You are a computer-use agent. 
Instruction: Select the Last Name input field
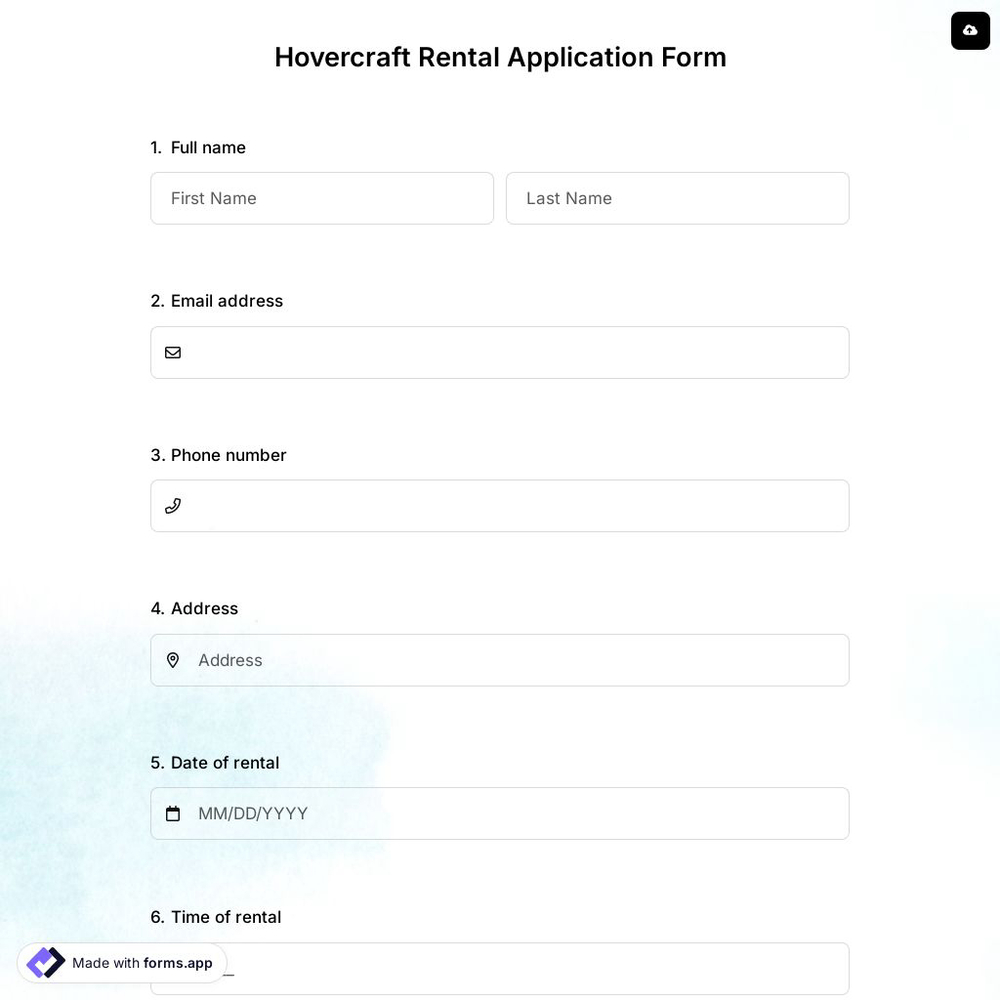click(677, 198)
